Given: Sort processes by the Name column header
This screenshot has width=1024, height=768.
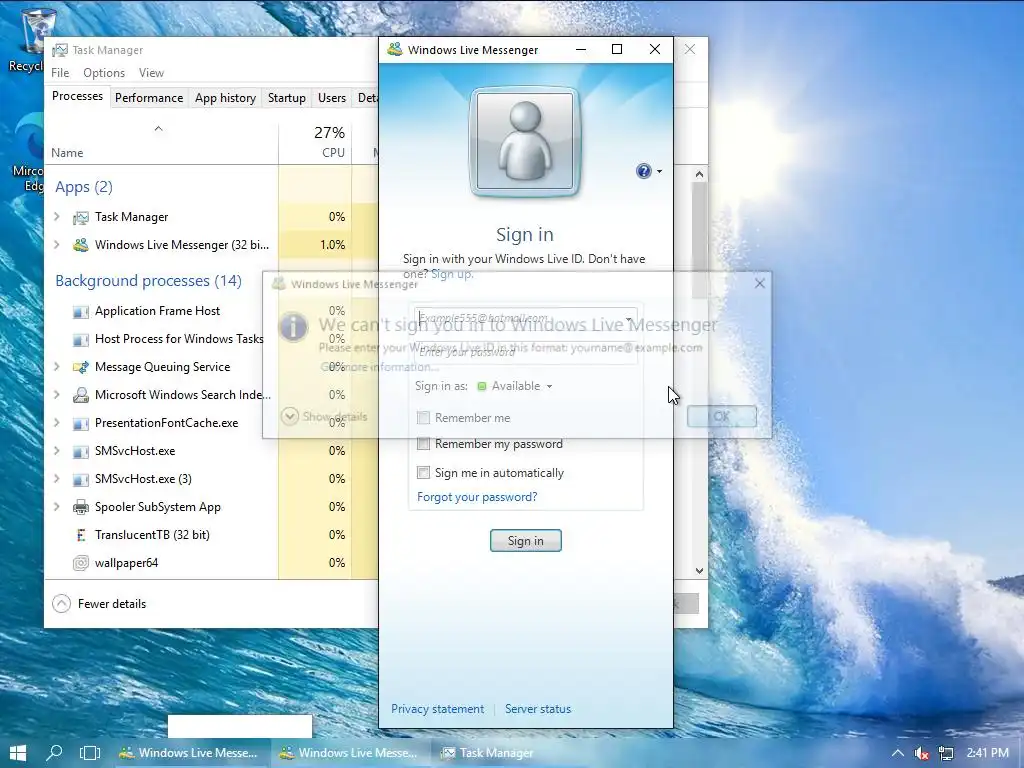Looking at the screenshot, I should [161, 142].
